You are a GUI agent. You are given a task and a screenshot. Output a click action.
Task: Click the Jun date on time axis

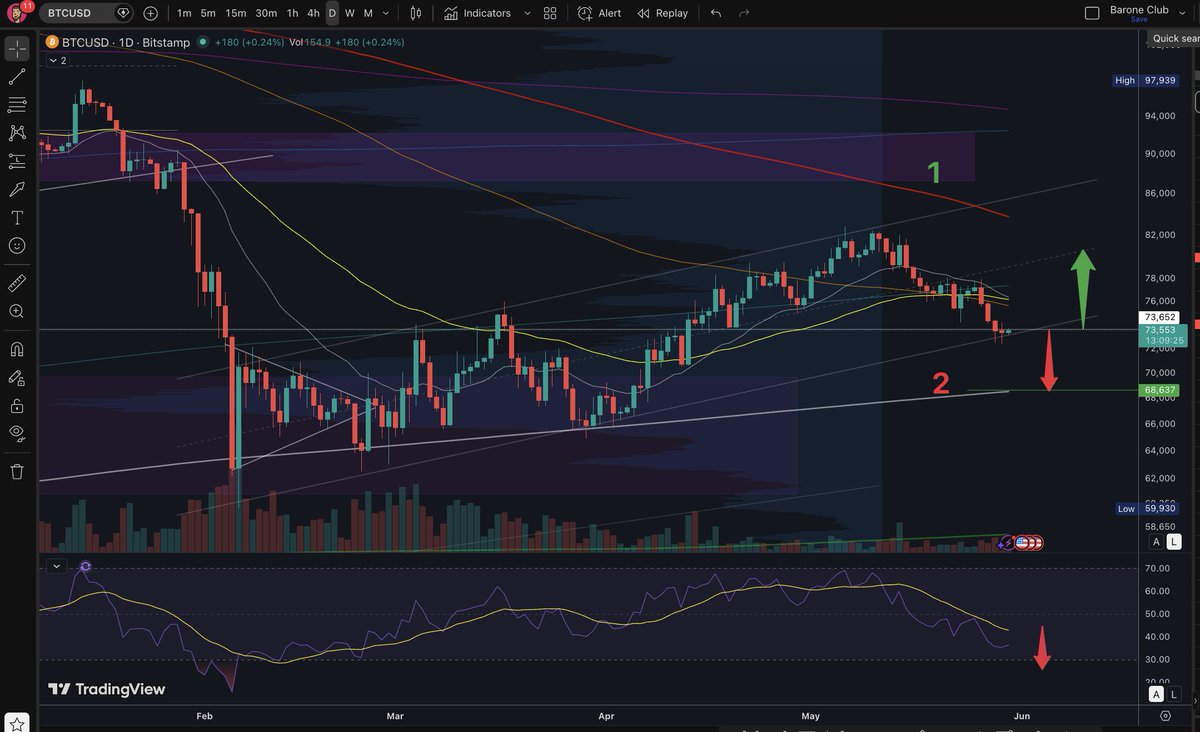[1021, 716]
